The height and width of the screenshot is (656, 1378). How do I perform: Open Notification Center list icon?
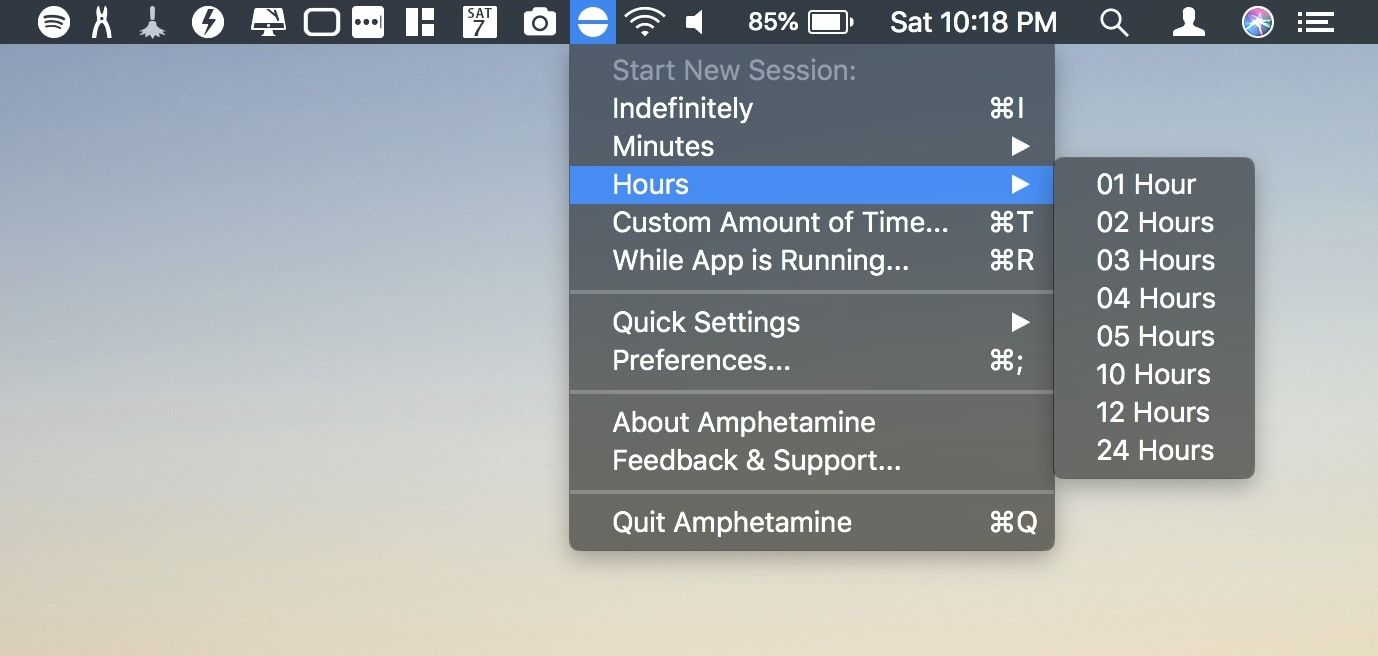coord(1315,22)
